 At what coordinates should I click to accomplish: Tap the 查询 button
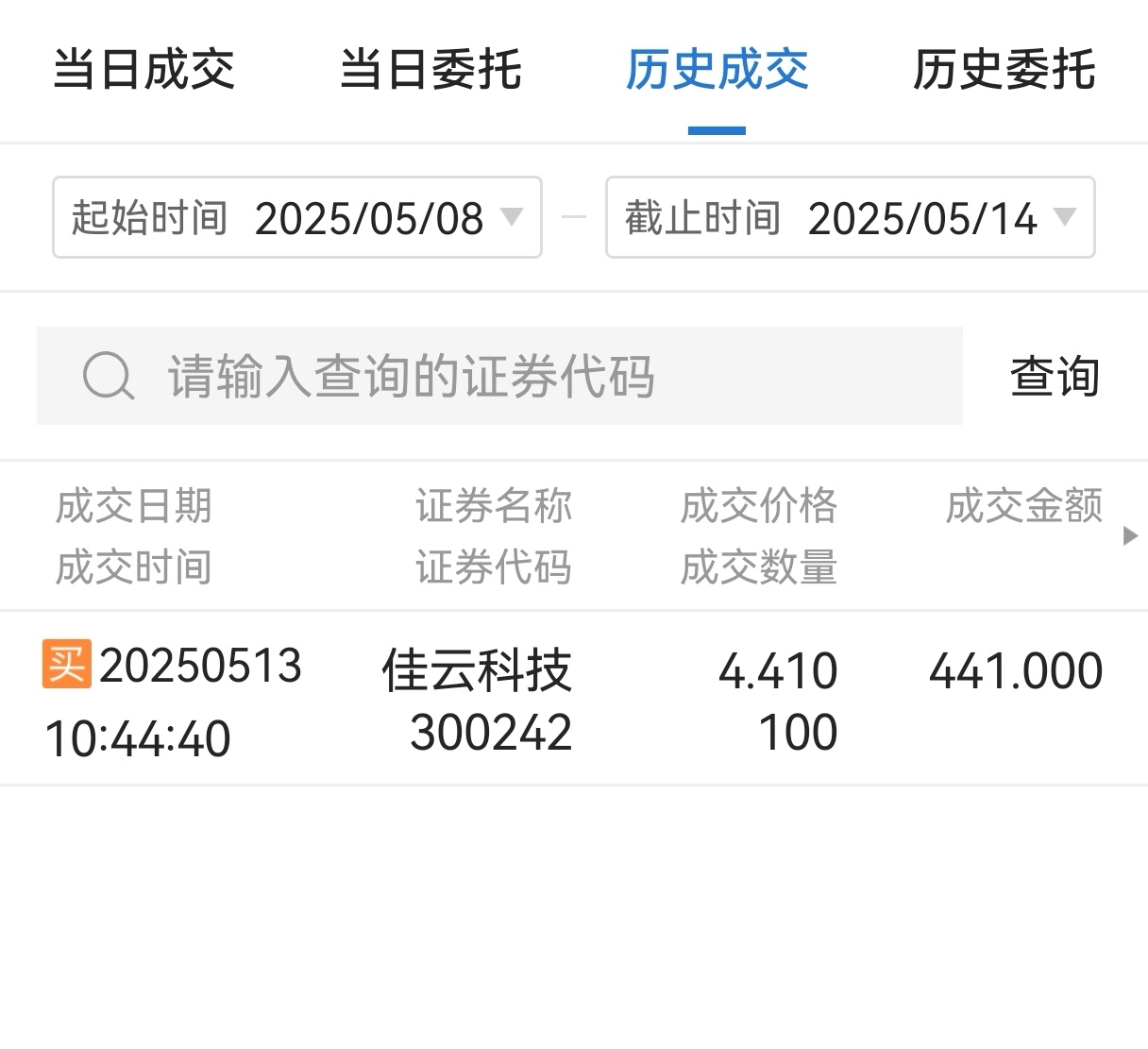click(1055, 376)
